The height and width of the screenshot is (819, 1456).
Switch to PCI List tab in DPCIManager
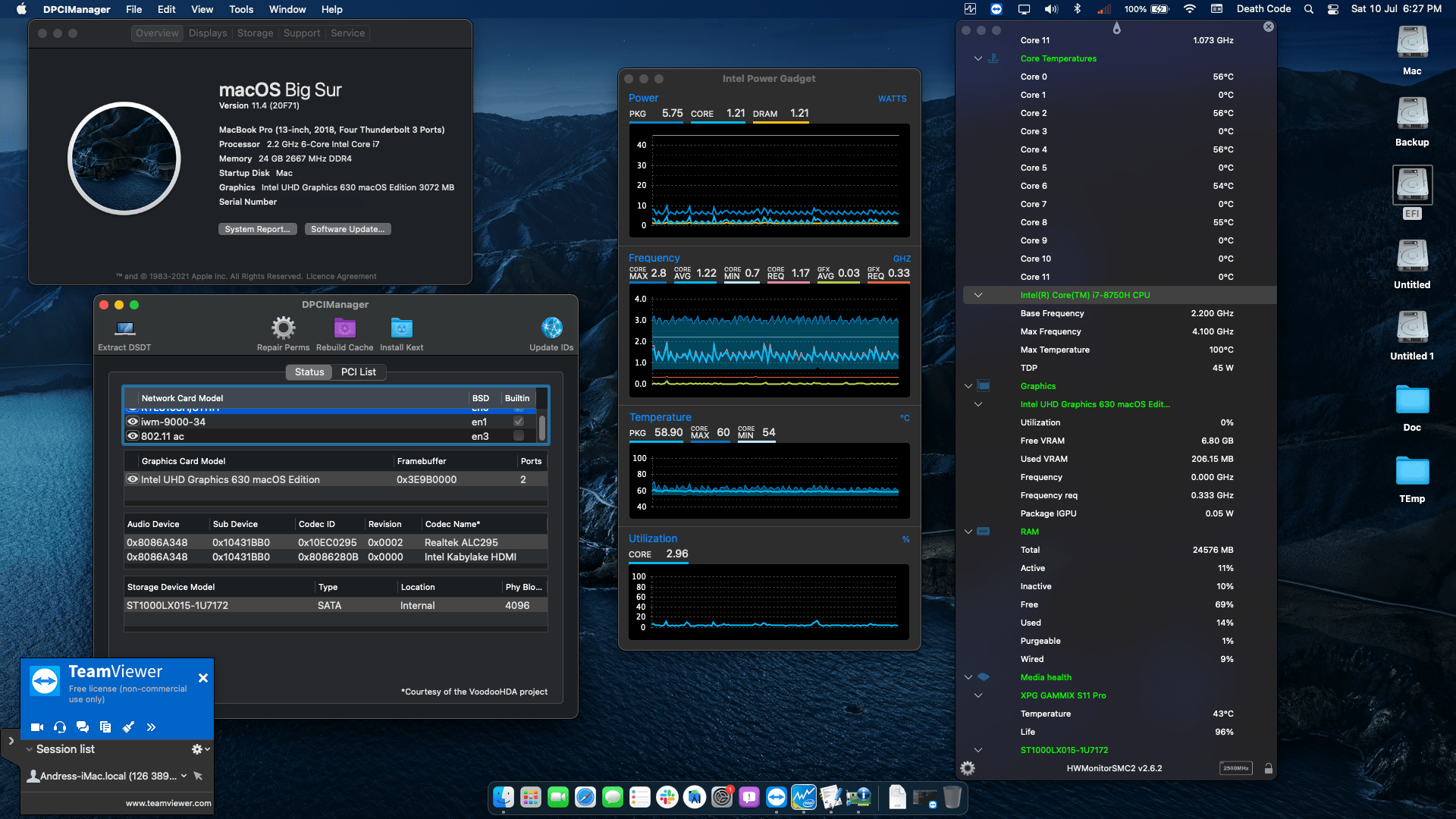tap(359, 372)
